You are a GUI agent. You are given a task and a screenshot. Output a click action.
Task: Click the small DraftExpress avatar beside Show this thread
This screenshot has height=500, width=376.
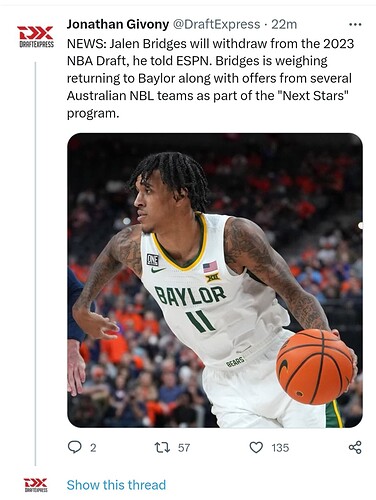35,485
